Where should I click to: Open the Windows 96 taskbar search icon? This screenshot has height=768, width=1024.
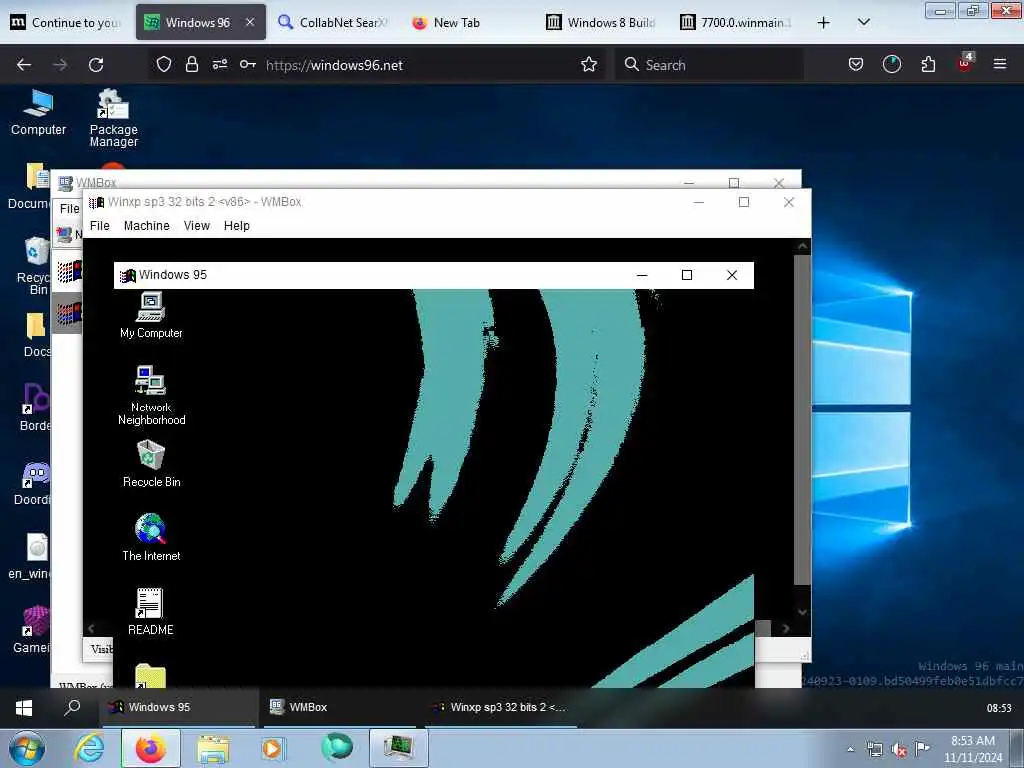[x=72, y=707]
